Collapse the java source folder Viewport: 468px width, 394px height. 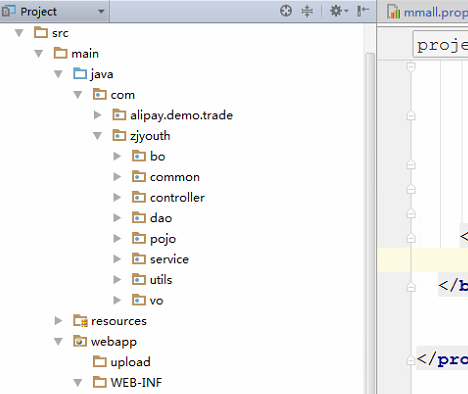[x=58, y=74]
